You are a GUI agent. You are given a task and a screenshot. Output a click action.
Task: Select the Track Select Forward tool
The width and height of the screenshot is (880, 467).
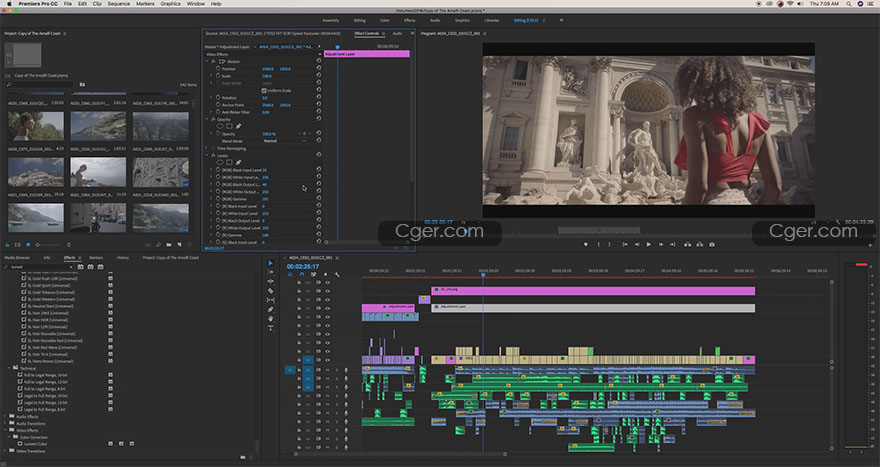click(x=271, y=272)
